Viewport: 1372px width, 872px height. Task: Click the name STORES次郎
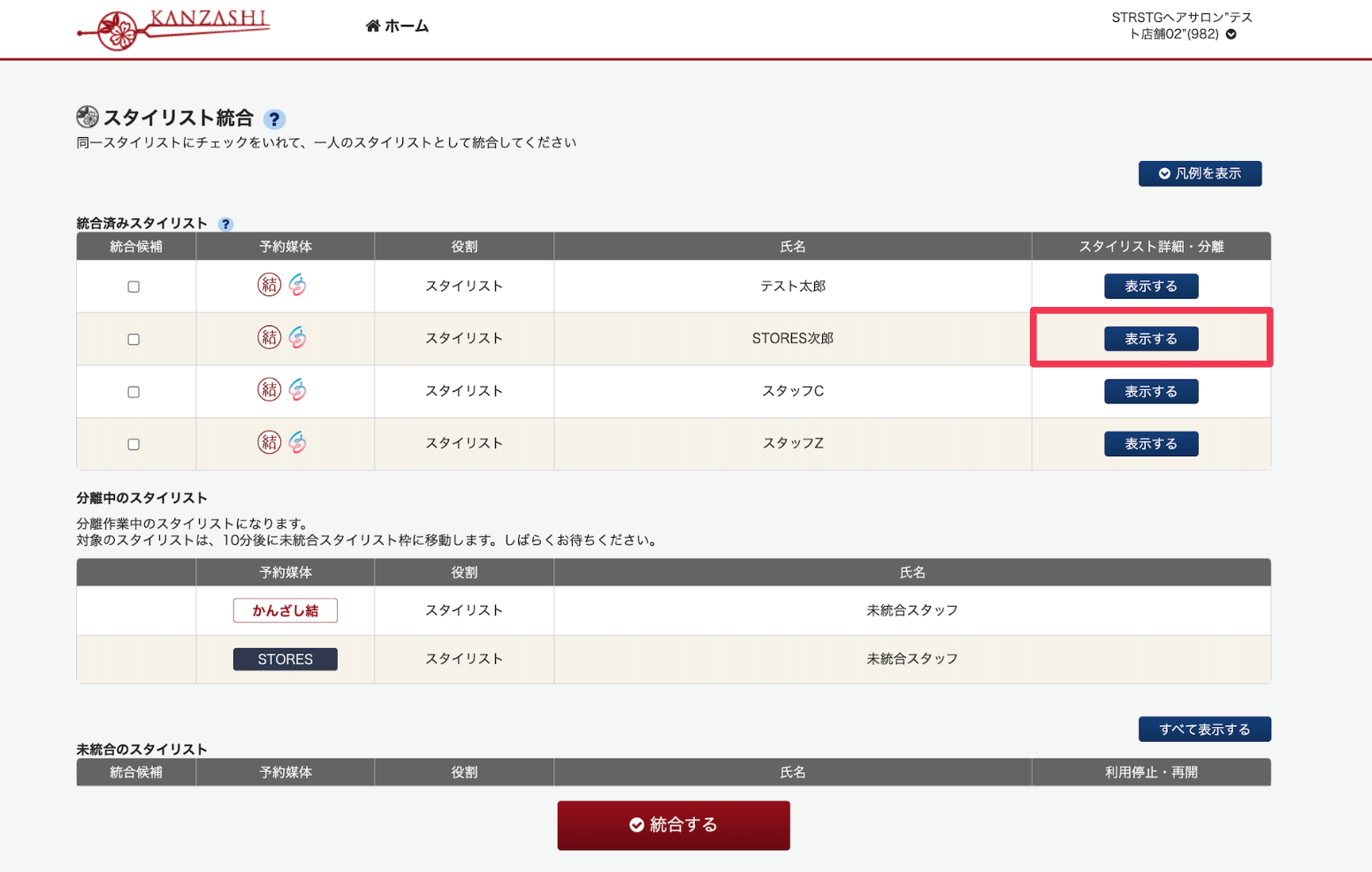pyautogui.click(x=793, y=339)
